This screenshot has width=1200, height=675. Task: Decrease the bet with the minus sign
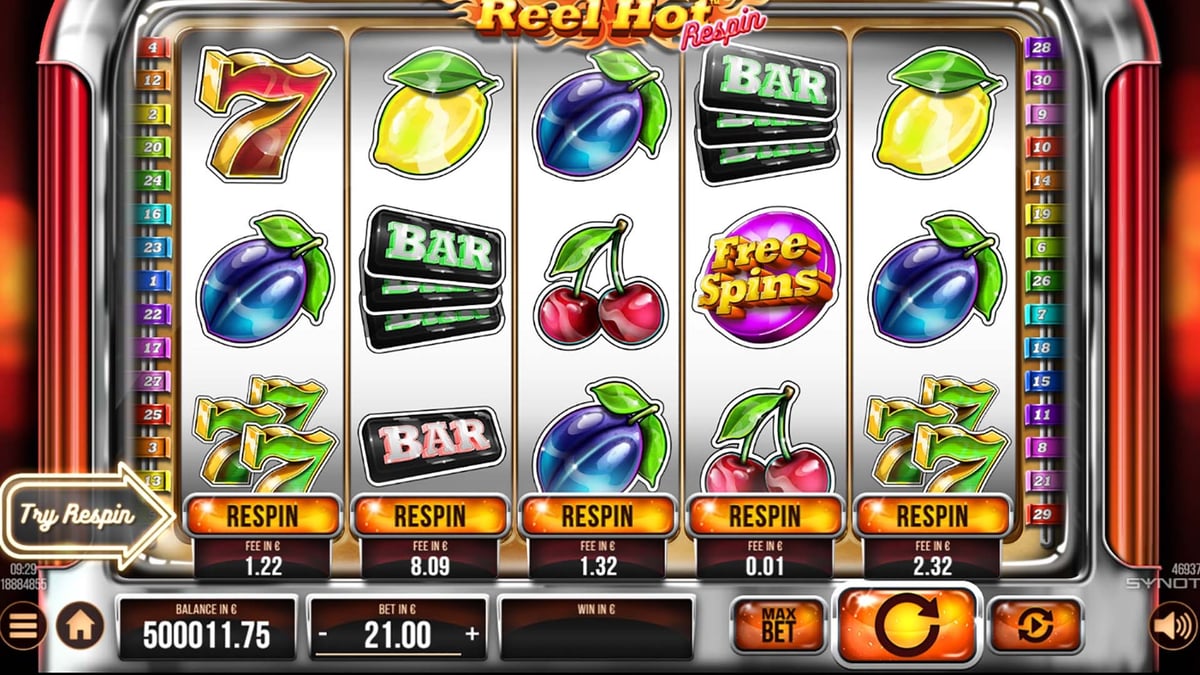pyautogui.click(x=324, y=635)
